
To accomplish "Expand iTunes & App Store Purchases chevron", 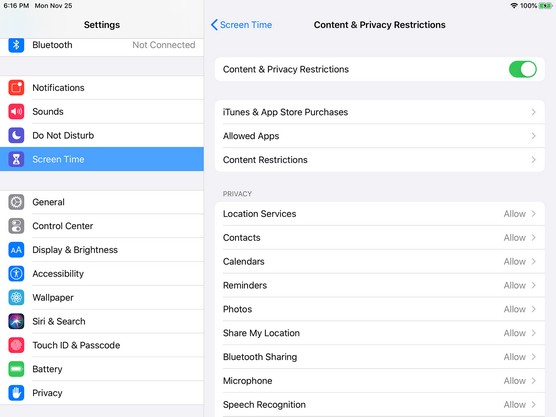I will tap(533, 112).
